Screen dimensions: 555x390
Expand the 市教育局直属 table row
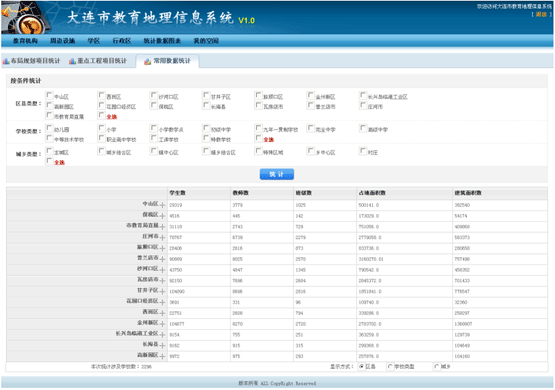(162, 226)
